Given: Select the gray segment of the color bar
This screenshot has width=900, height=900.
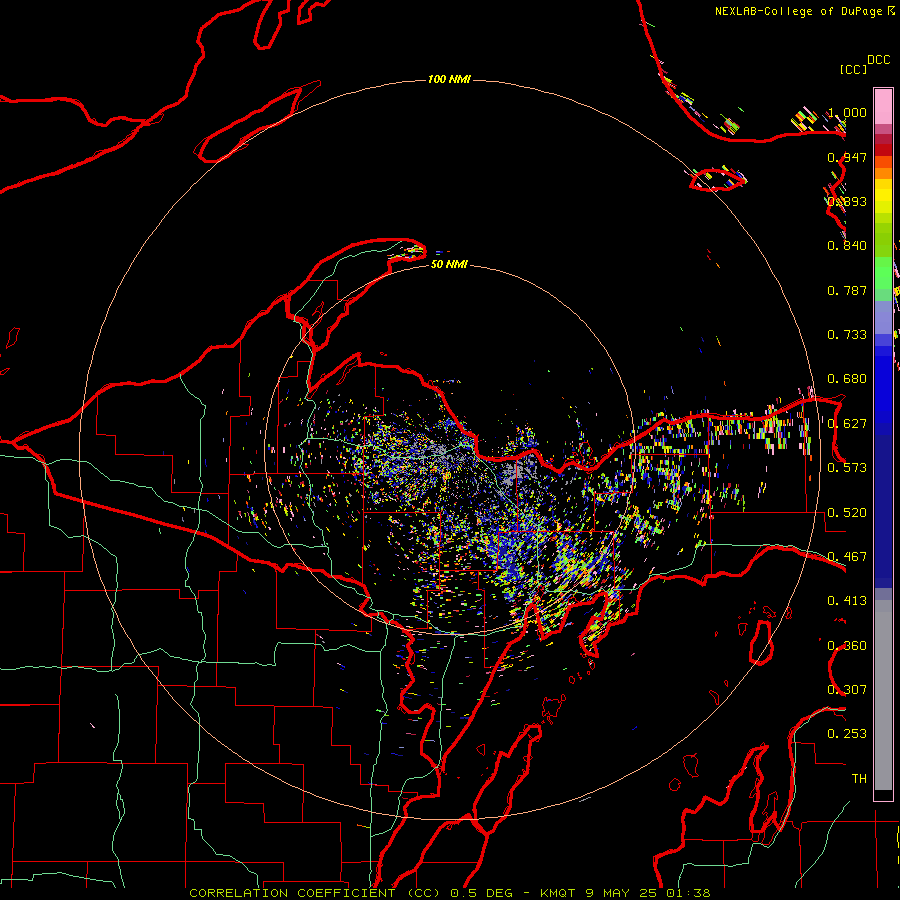Looking at the screenshot, I should click(x=883, y=695).
